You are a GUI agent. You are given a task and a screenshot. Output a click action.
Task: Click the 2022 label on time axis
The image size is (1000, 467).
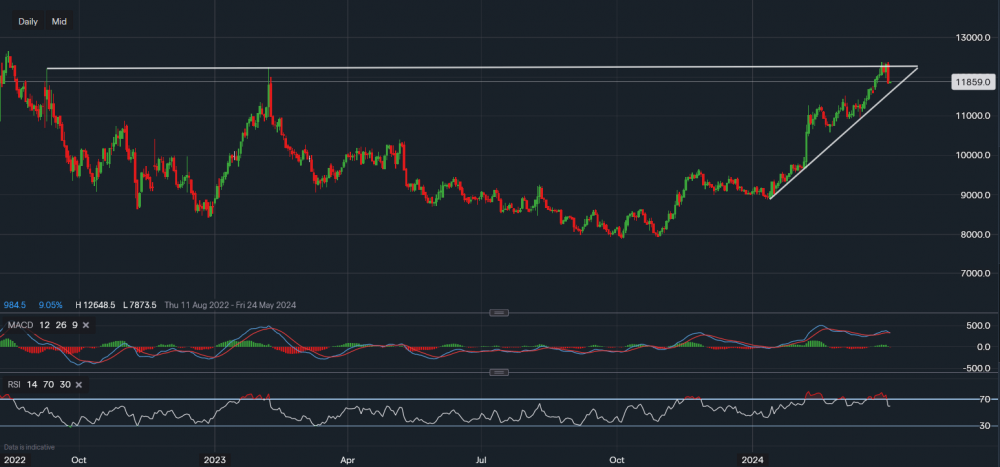click(15, 460)
